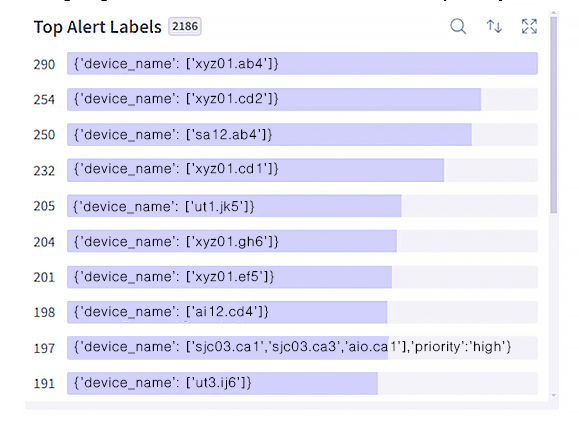Choose the sa12.ab4 label row
This screenshot has width=579, height=426.
click(x=302, y=135)
